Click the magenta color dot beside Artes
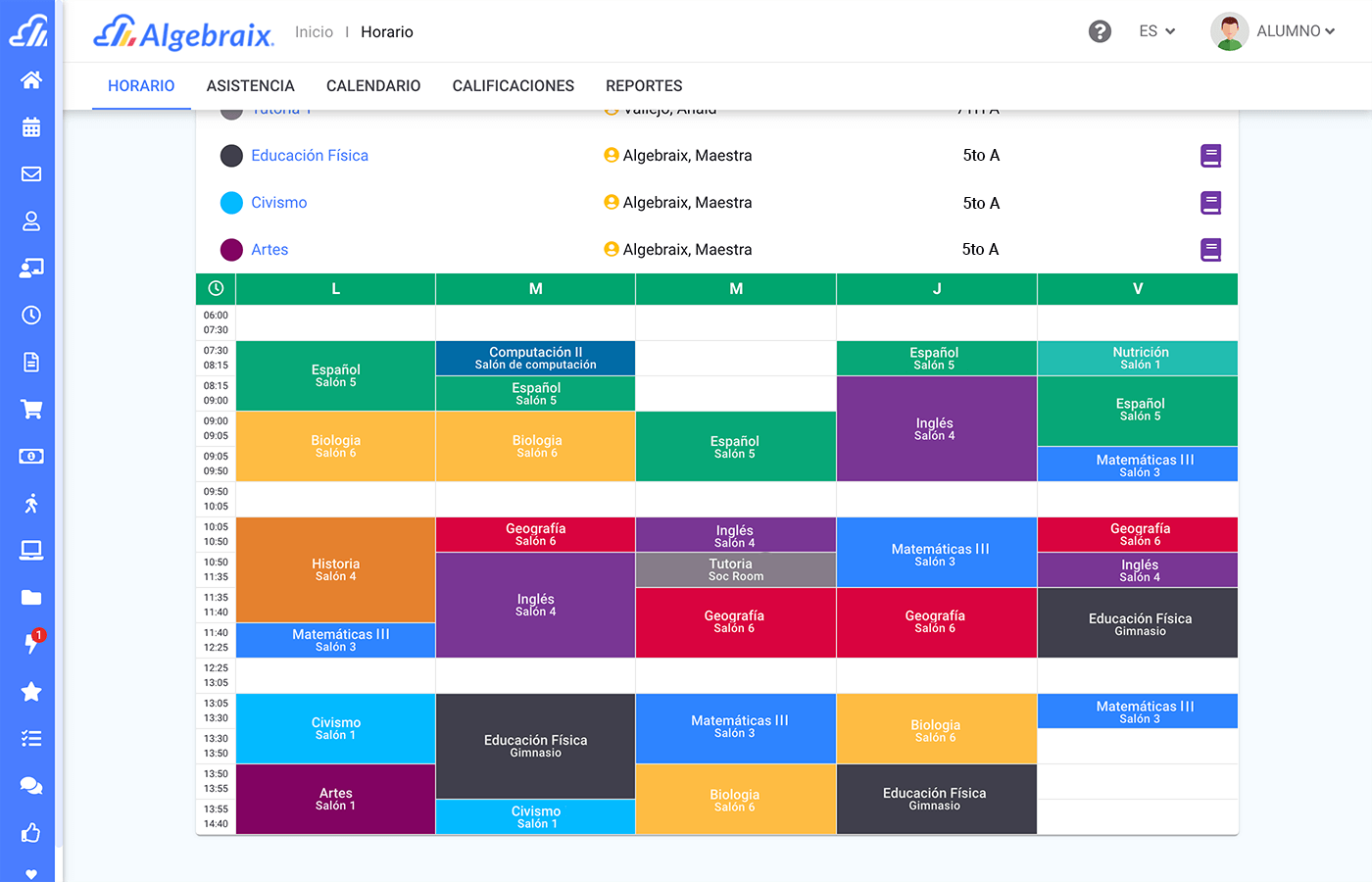1372x882 pixels. (231, 250)
